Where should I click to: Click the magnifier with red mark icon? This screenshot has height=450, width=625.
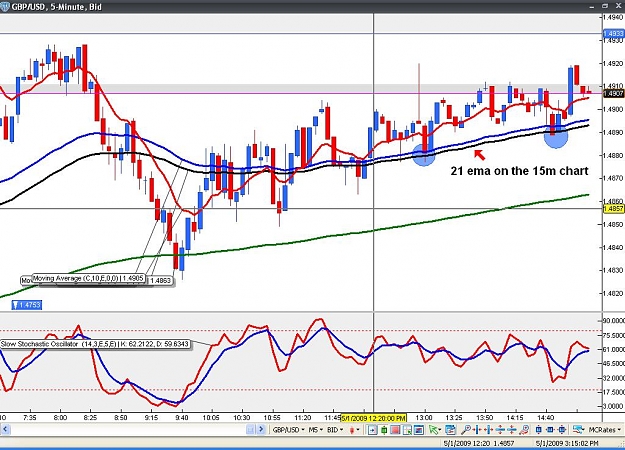pos(525,430)
